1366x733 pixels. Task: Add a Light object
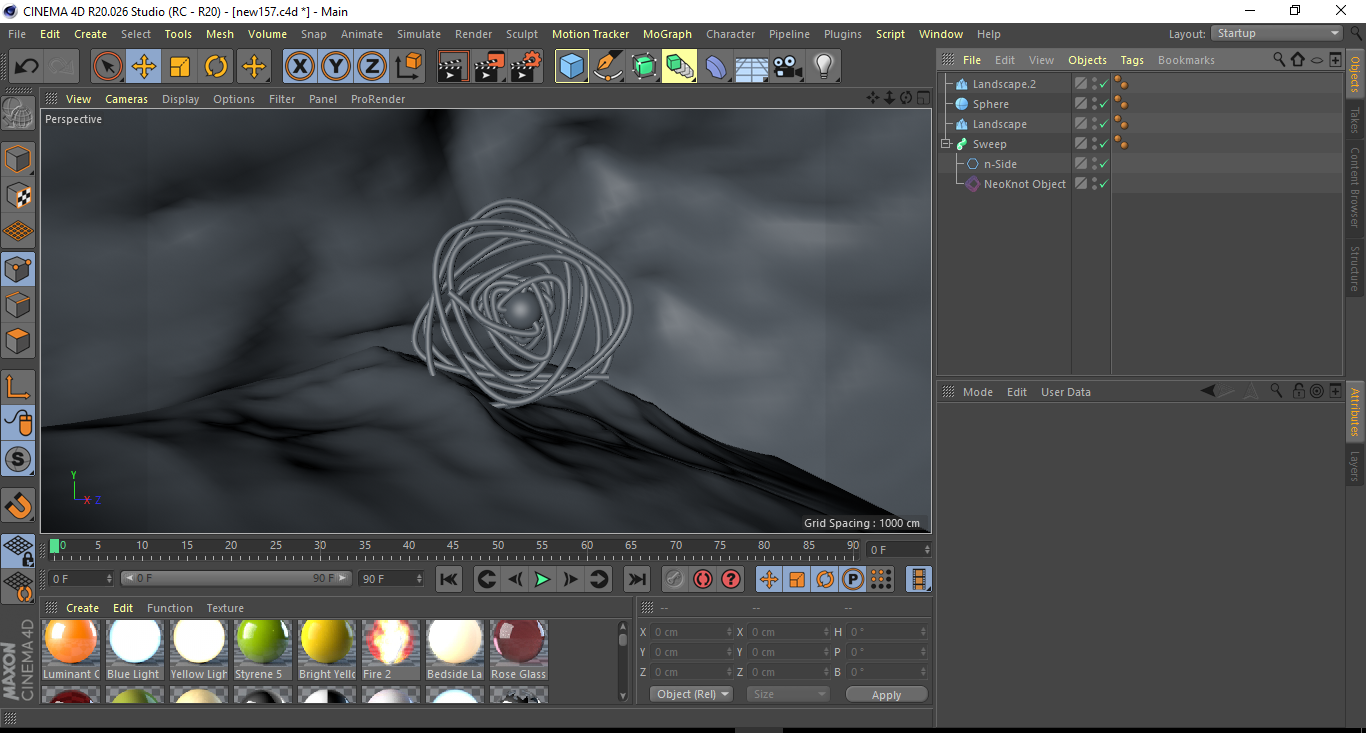tap(823, 67)
